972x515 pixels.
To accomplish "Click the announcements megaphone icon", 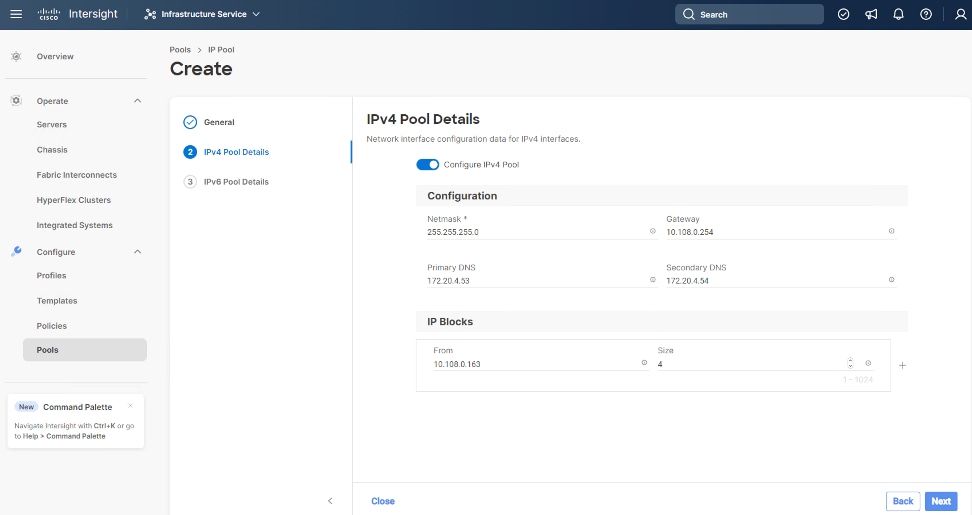I will tap(871, 14).
